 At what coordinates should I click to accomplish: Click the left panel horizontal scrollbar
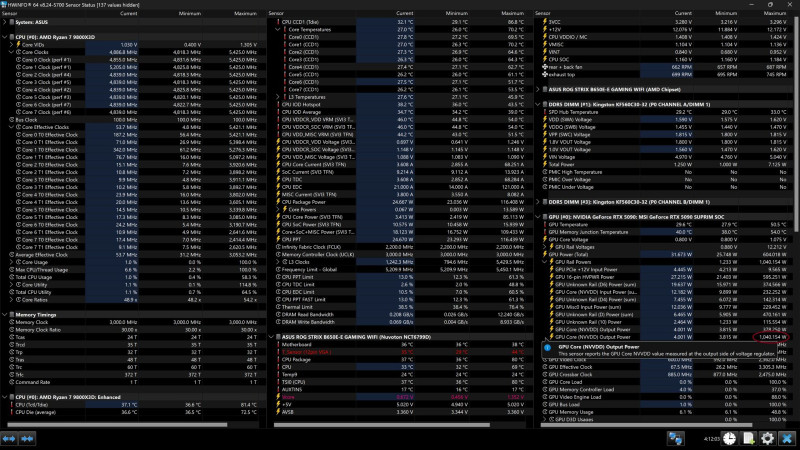[117, 424]
